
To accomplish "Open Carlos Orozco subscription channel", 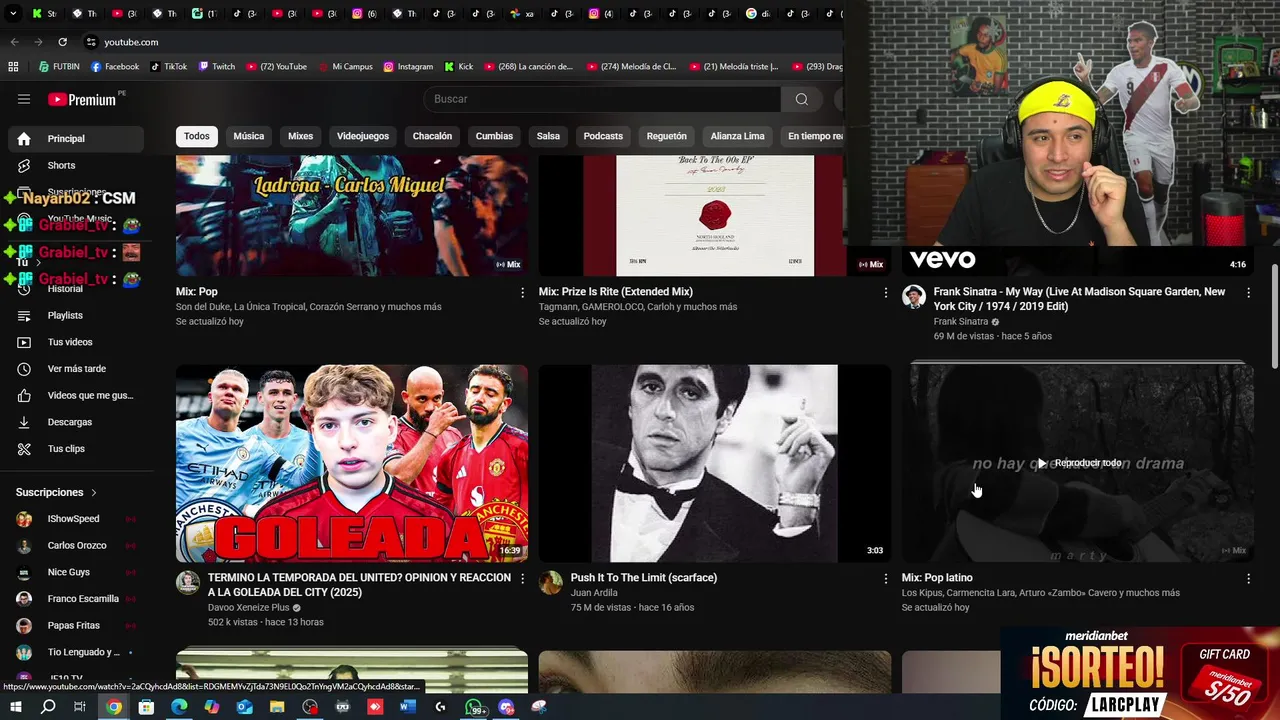I will (76, 546).
